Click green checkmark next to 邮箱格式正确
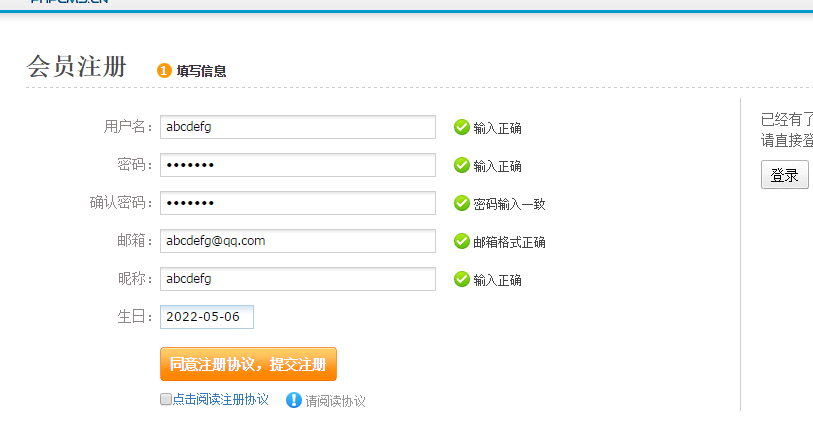The height and width of the screenshot is (439, 813). (461, 241)
